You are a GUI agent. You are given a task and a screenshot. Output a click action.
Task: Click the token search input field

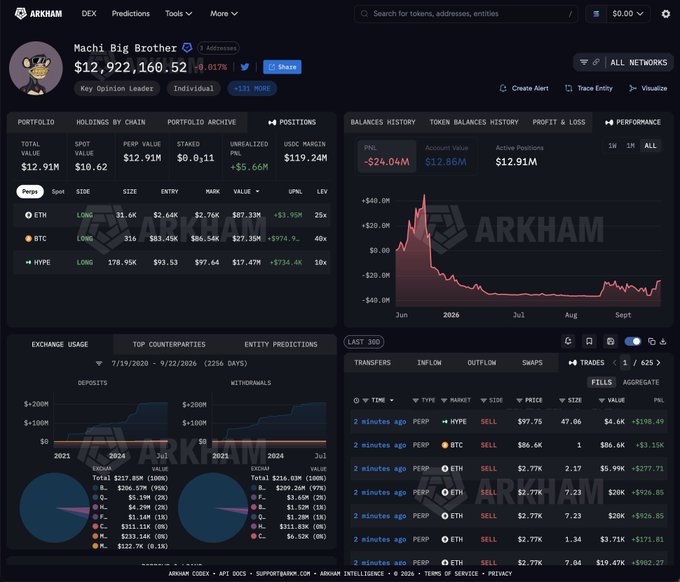[x=465, y=13]
